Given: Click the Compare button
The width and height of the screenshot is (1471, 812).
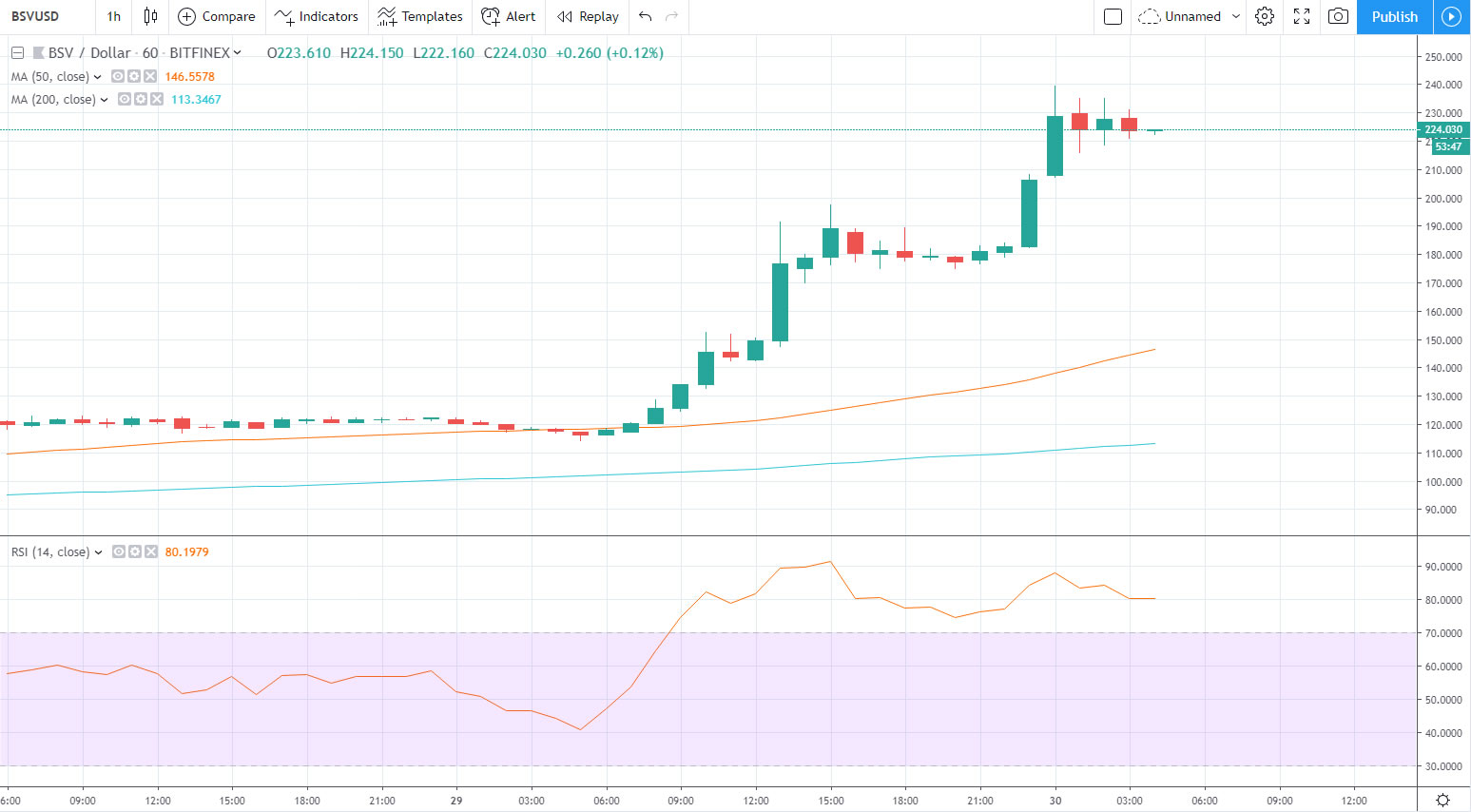Looking at the screenshot, I should [217, 16].
